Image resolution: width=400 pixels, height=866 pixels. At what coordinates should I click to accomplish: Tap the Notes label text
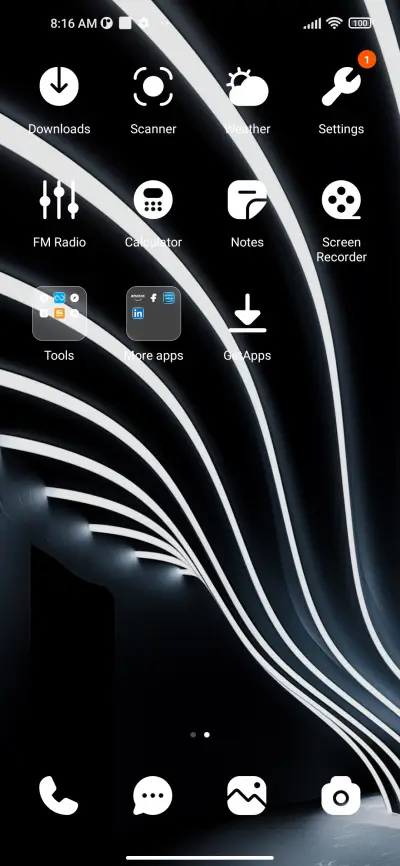pyautogui.click(x=247, y=242)
